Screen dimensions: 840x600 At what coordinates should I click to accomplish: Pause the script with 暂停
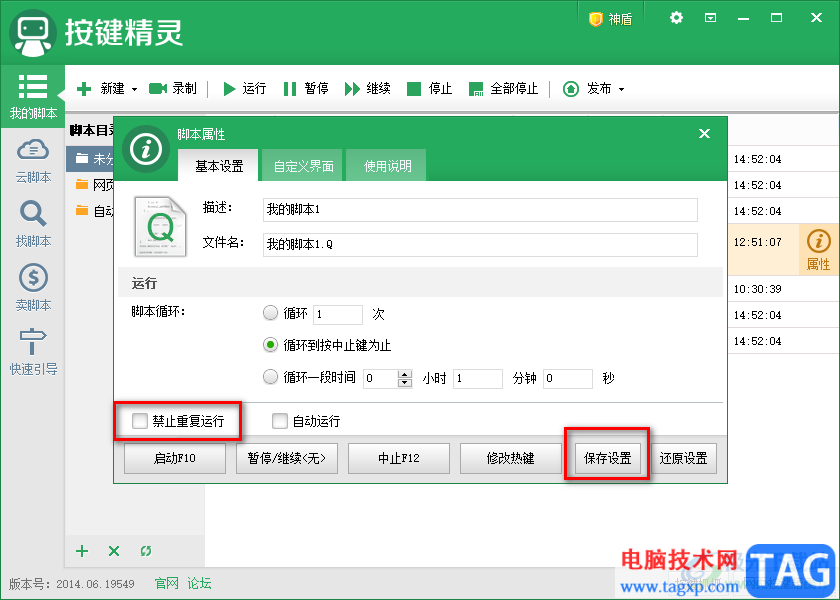pos(306,88)
